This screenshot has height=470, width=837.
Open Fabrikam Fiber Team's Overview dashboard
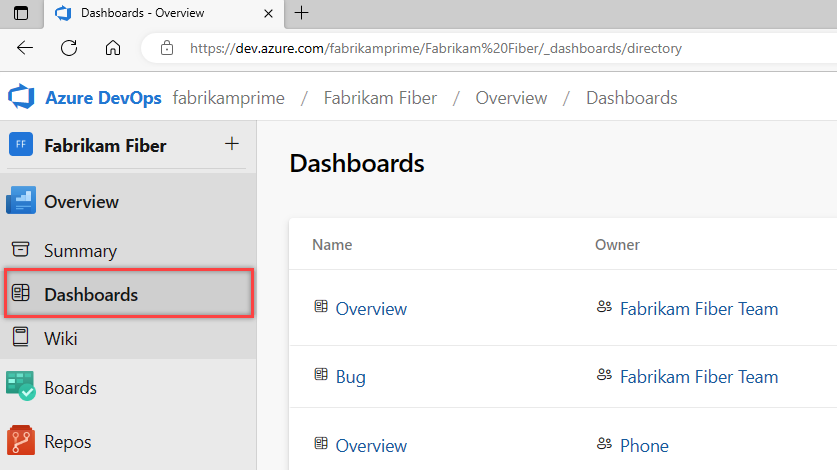coord(371,309)
